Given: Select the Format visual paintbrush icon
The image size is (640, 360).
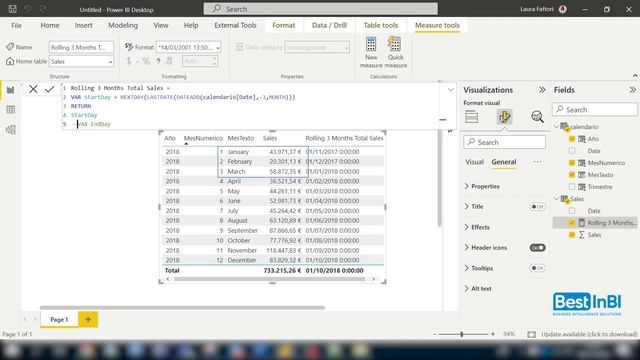Looking at the screenshot, I should (x=504, y=117).
